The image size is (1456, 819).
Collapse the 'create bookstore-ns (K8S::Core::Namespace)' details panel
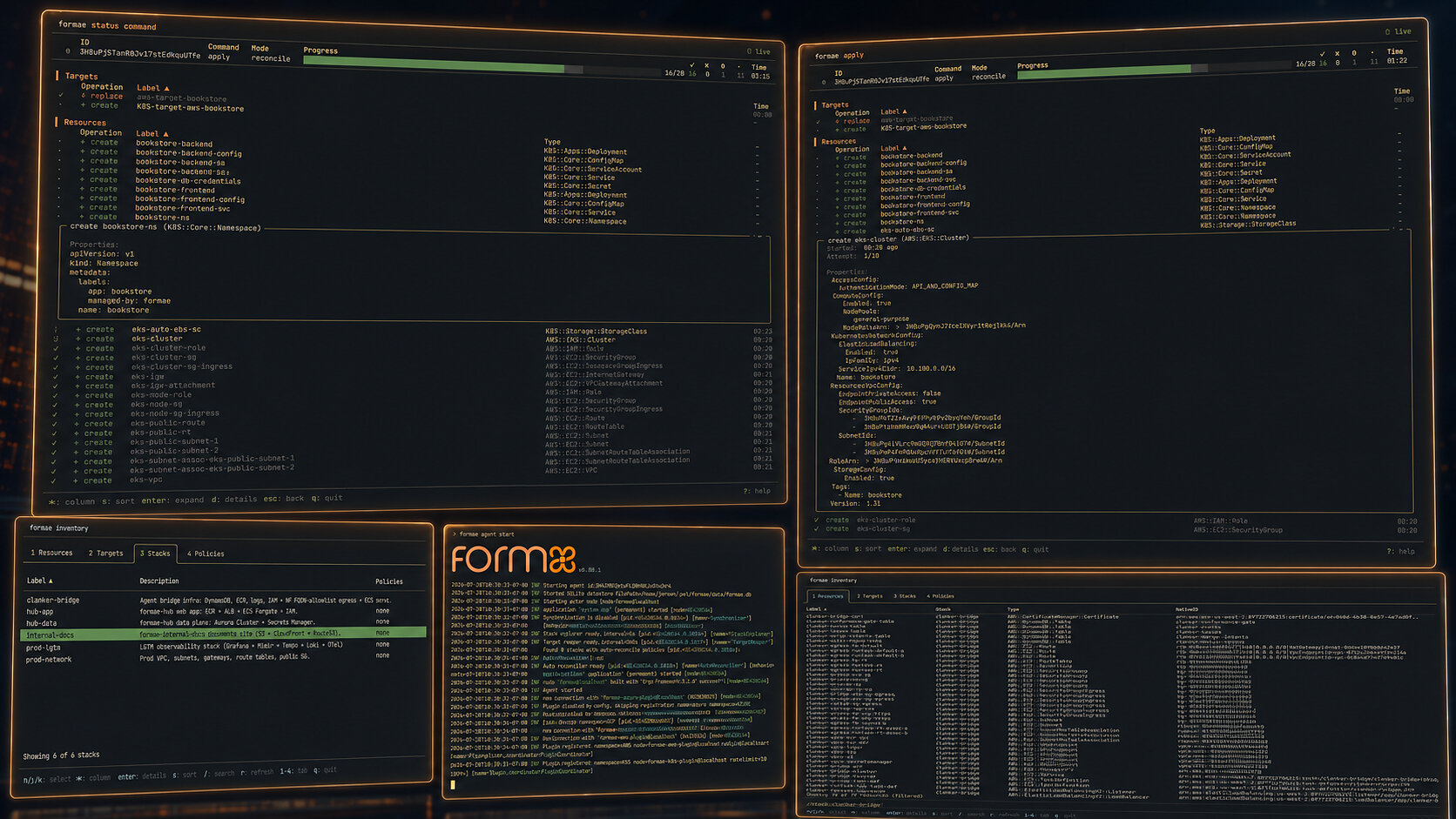click(165, 227)
